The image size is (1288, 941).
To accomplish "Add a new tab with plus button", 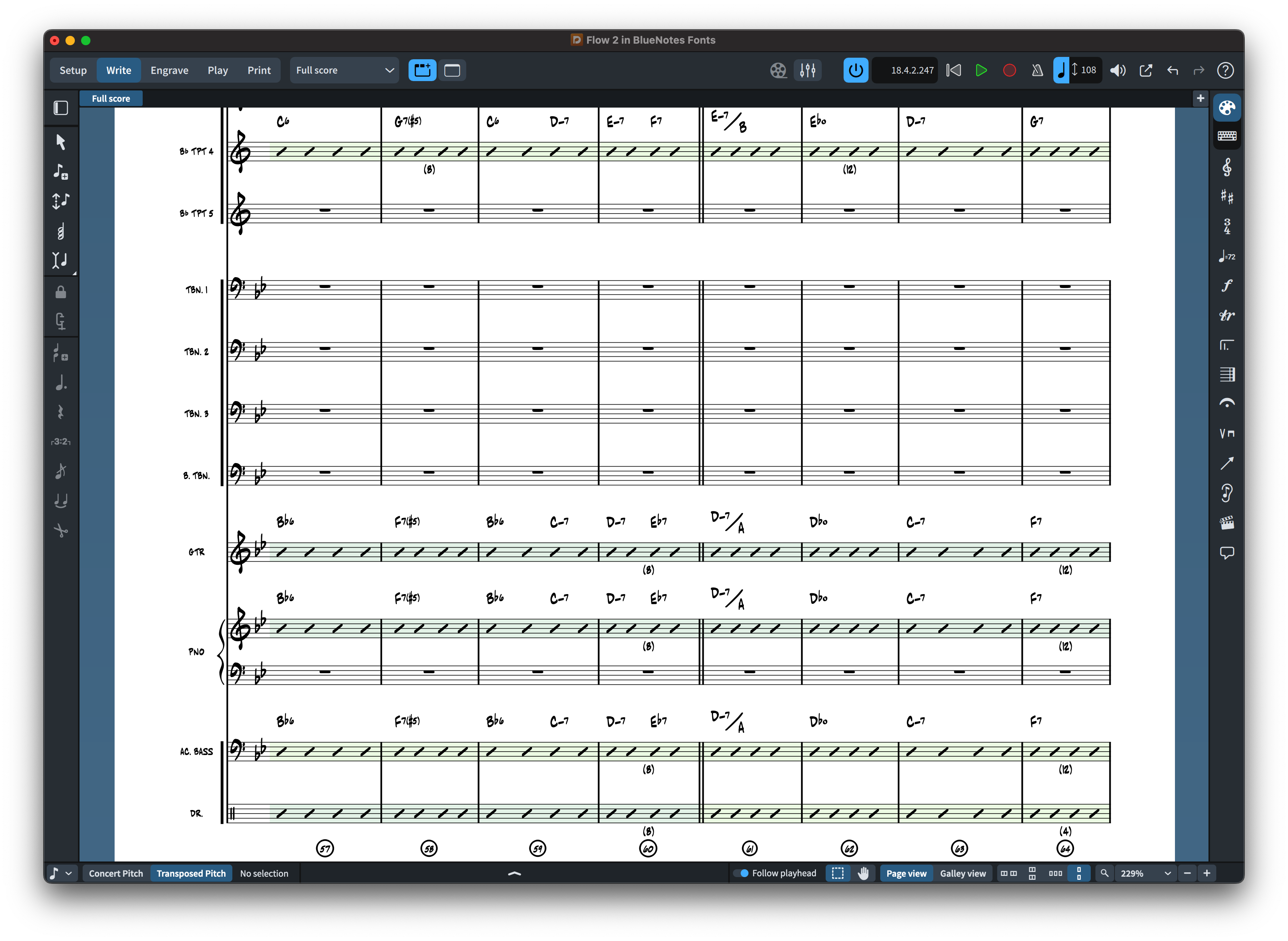I will coord(1200,99).
